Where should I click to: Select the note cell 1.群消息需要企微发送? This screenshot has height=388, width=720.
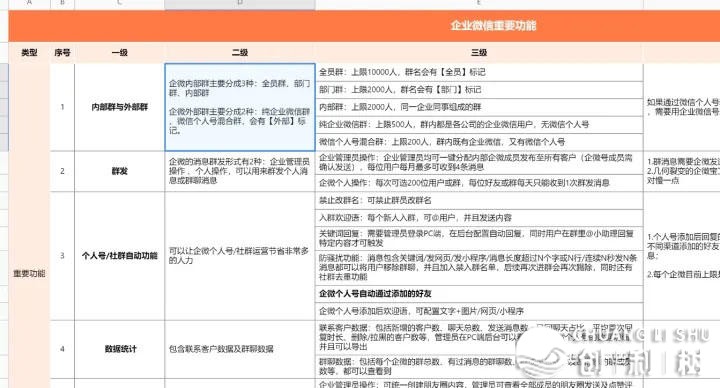coord(682,171)
